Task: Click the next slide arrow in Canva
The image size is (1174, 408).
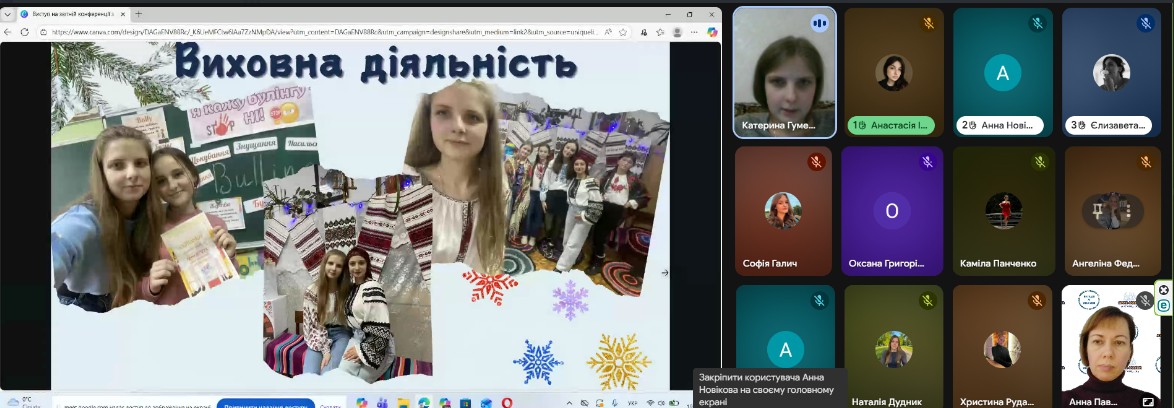Action: click(x=665, y=272)
